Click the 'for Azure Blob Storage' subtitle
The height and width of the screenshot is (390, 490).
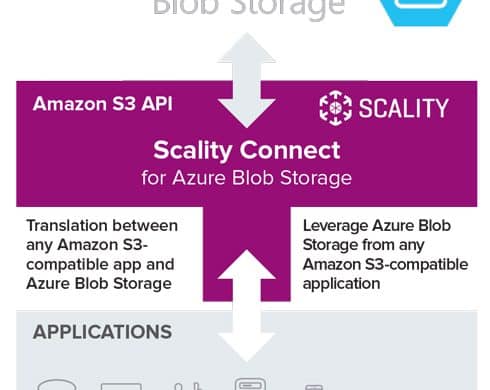pos(246,177)
